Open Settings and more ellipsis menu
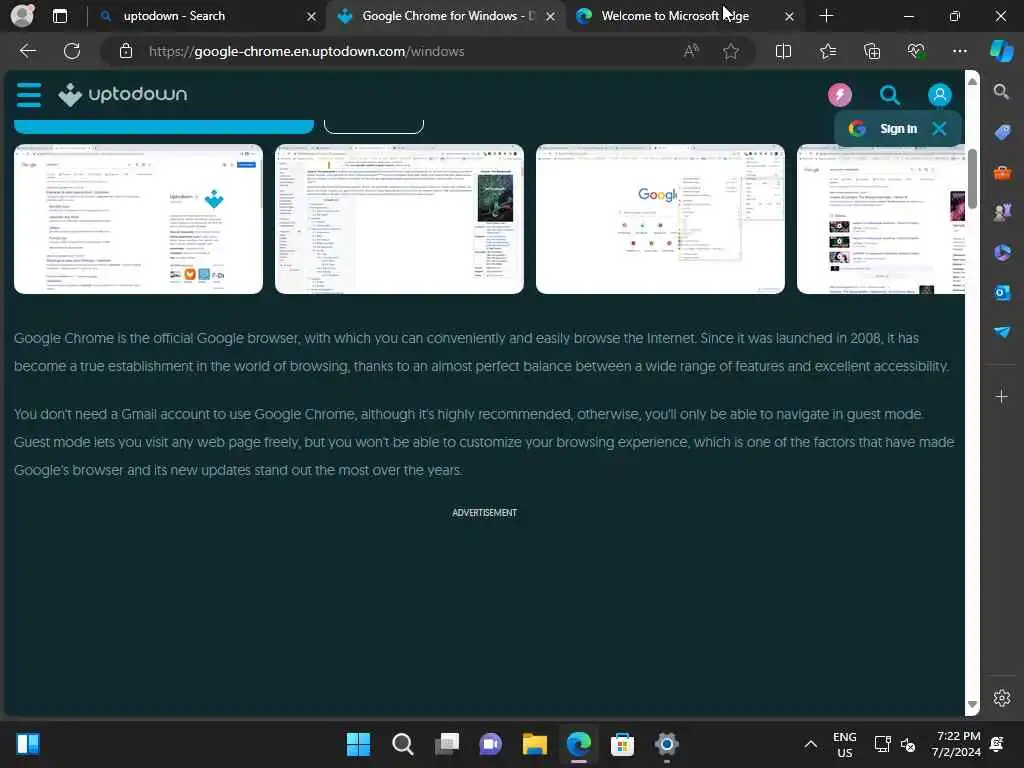The image size is (1024, 768). pos(959,51)
